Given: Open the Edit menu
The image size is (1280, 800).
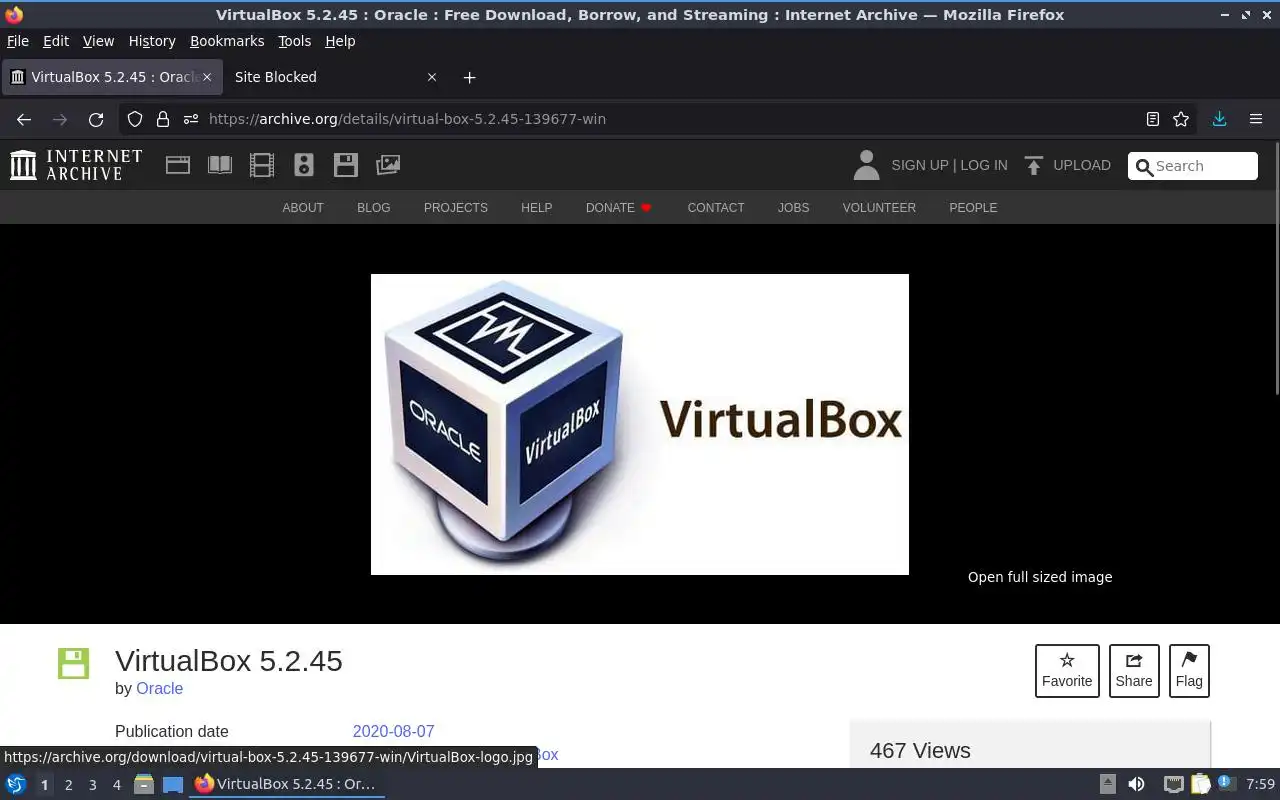Looking at the screenshot, I should (x=56, y=41).
